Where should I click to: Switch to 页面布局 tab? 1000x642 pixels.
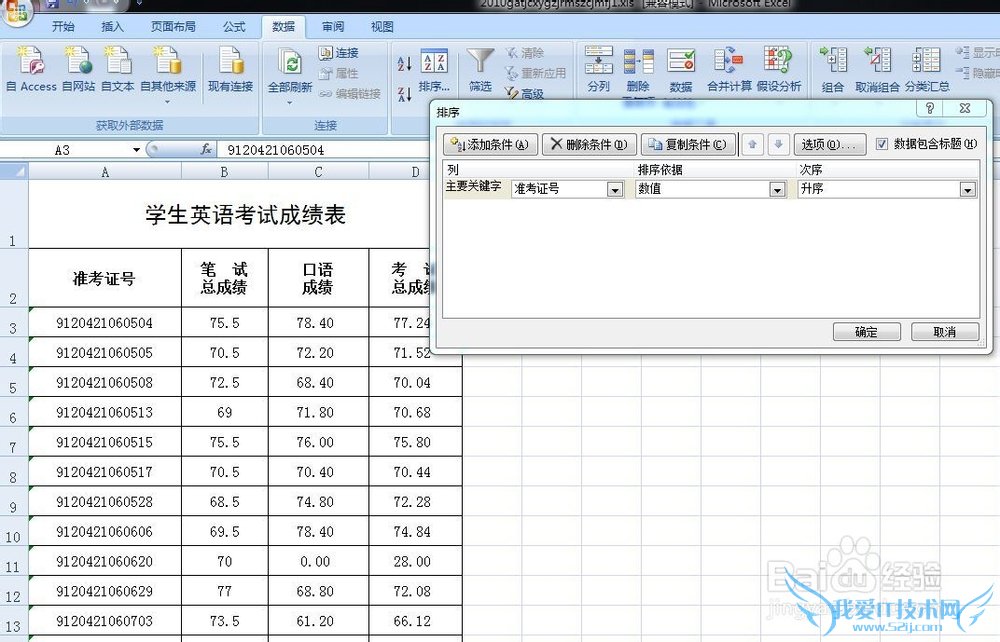pos(173,27)
